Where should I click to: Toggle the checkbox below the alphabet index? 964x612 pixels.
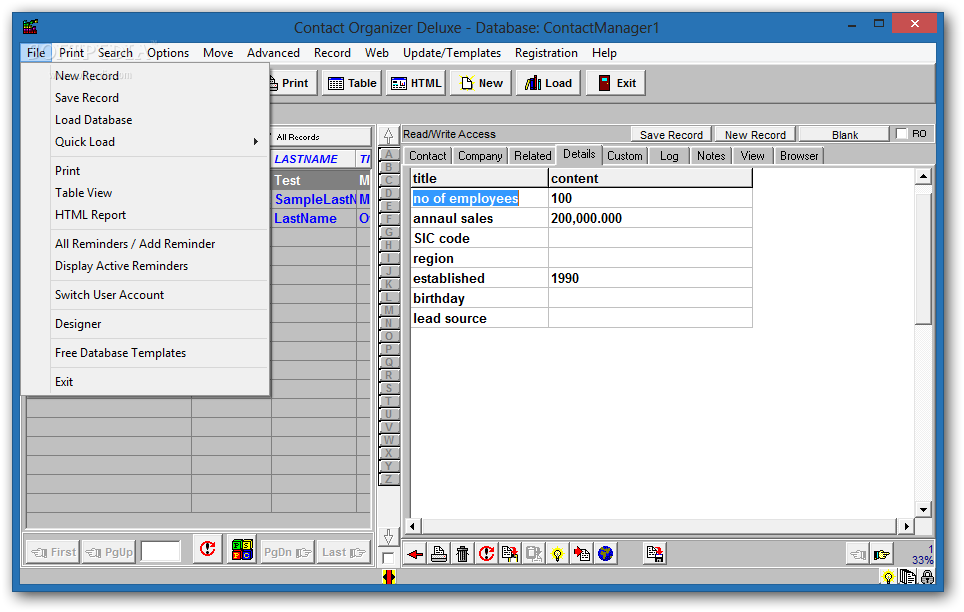tap(388, 558)
